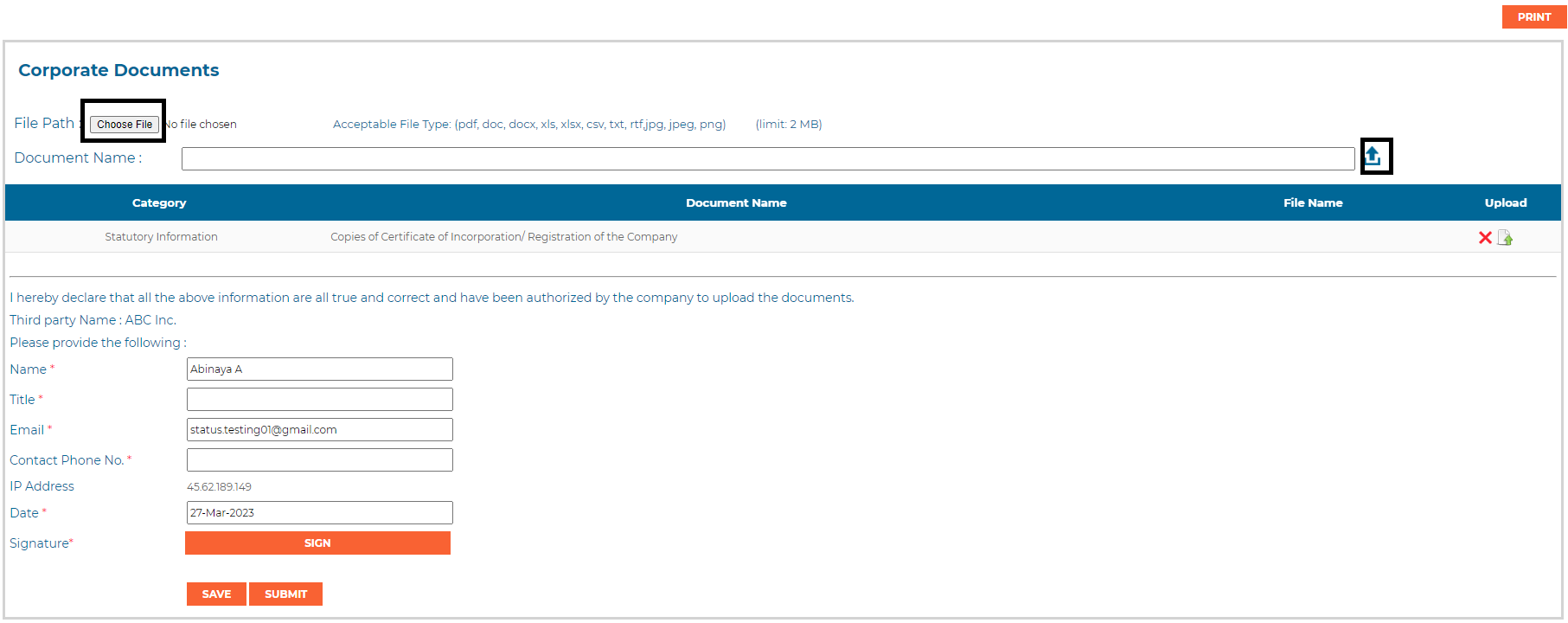Click the PRINT button

click(x=1533, y=17)
